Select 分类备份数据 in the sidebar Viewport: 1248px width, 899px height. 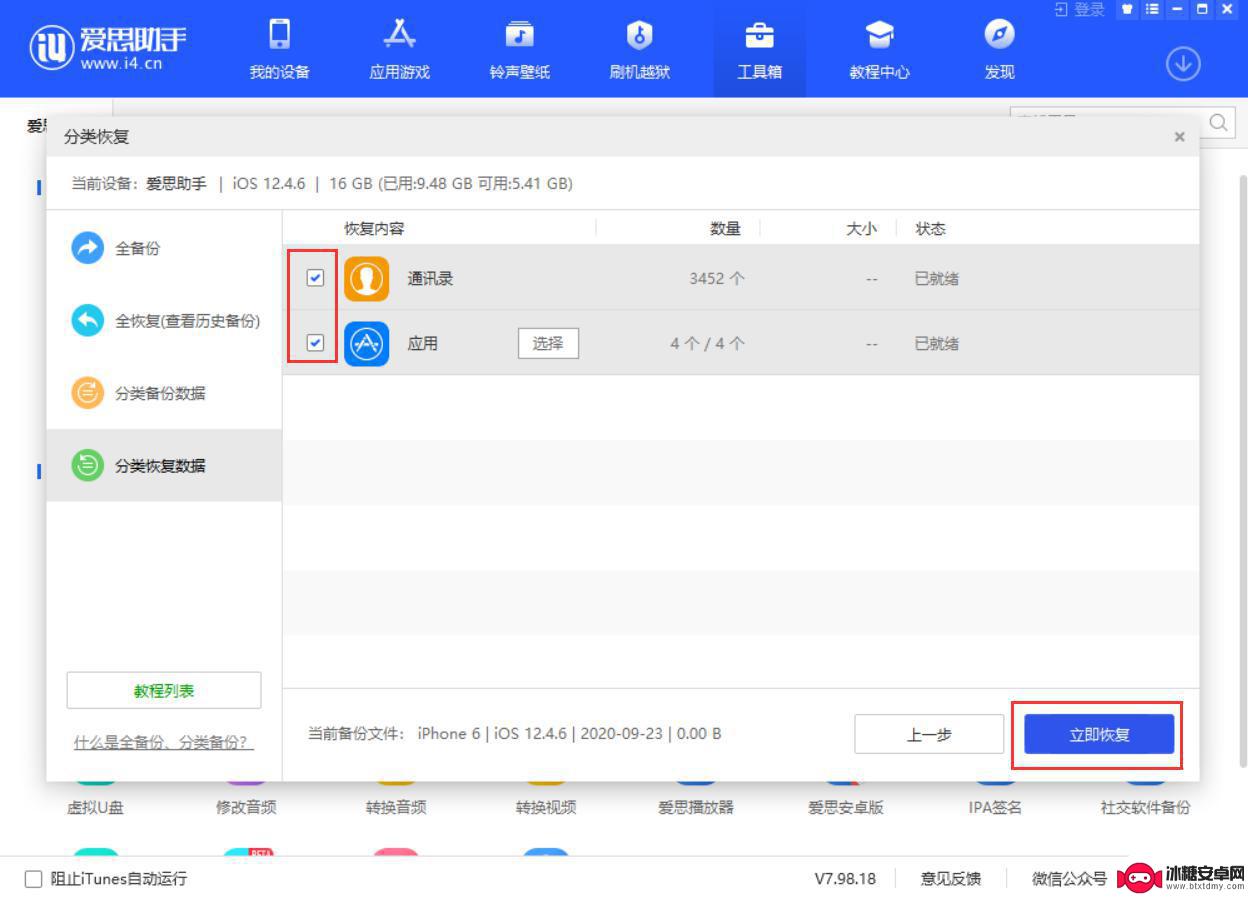coord(164,393)
